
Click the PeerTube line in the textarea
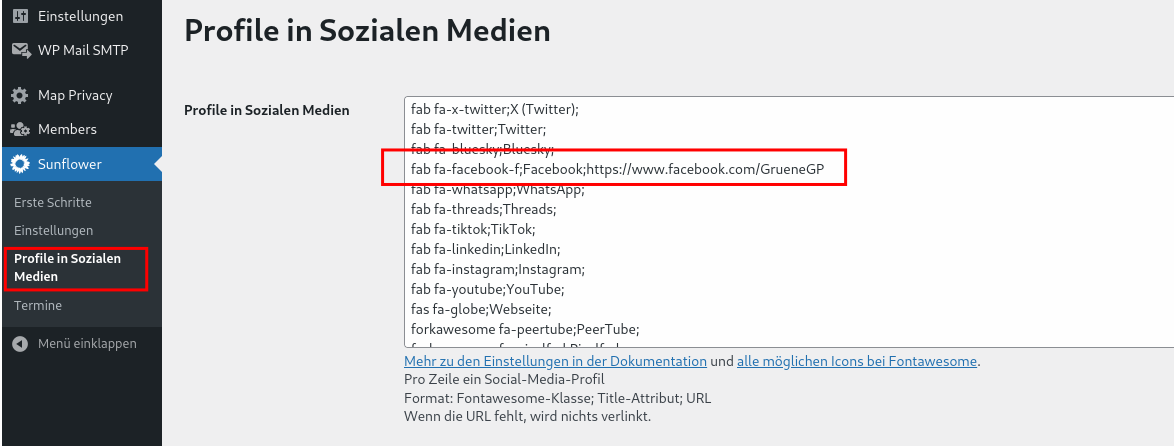click(x=524, y=329)
